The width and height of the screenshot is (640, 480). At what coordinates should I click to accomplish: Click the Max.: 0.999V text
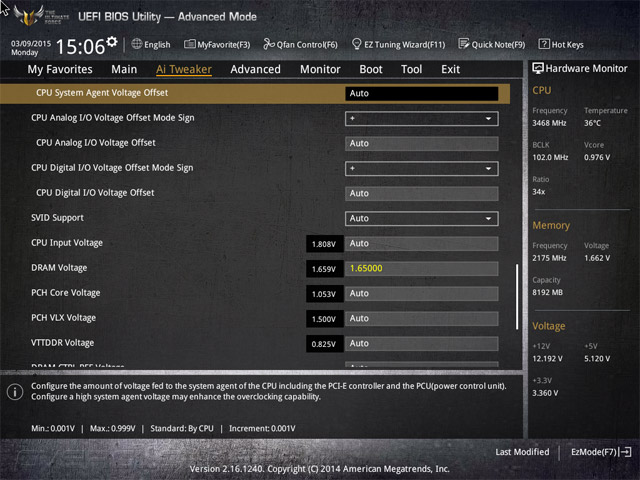click(113, 429)
